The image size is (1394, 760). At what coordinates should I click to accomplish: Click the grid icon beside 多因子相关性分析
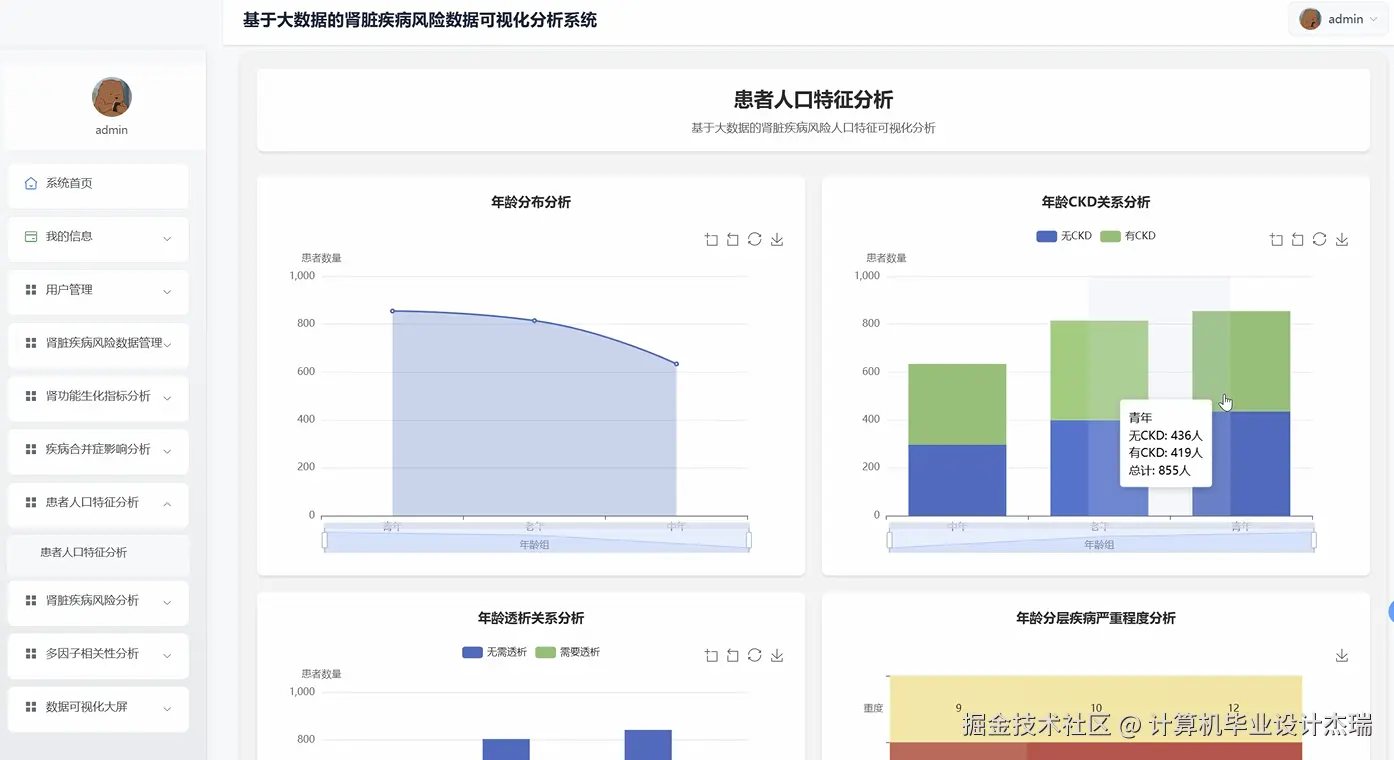[31, 654]
